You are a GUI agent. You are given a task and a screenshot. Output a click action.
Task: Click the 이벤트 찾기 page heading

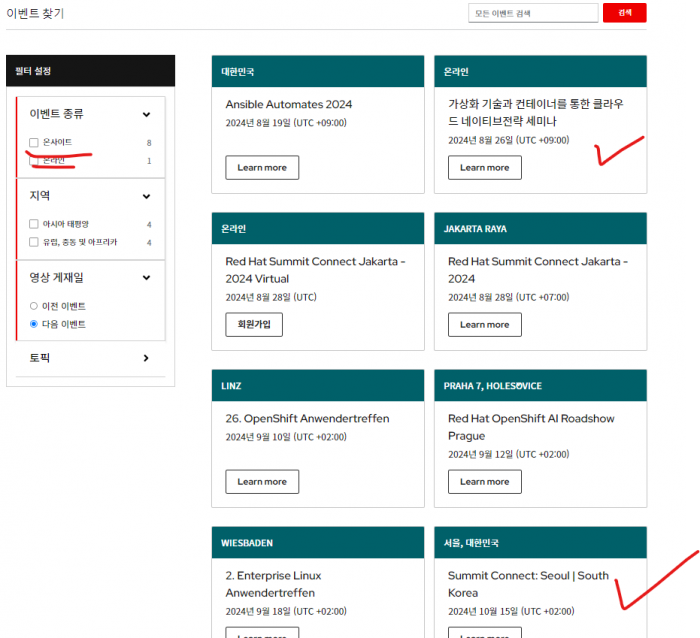(35, 13)
